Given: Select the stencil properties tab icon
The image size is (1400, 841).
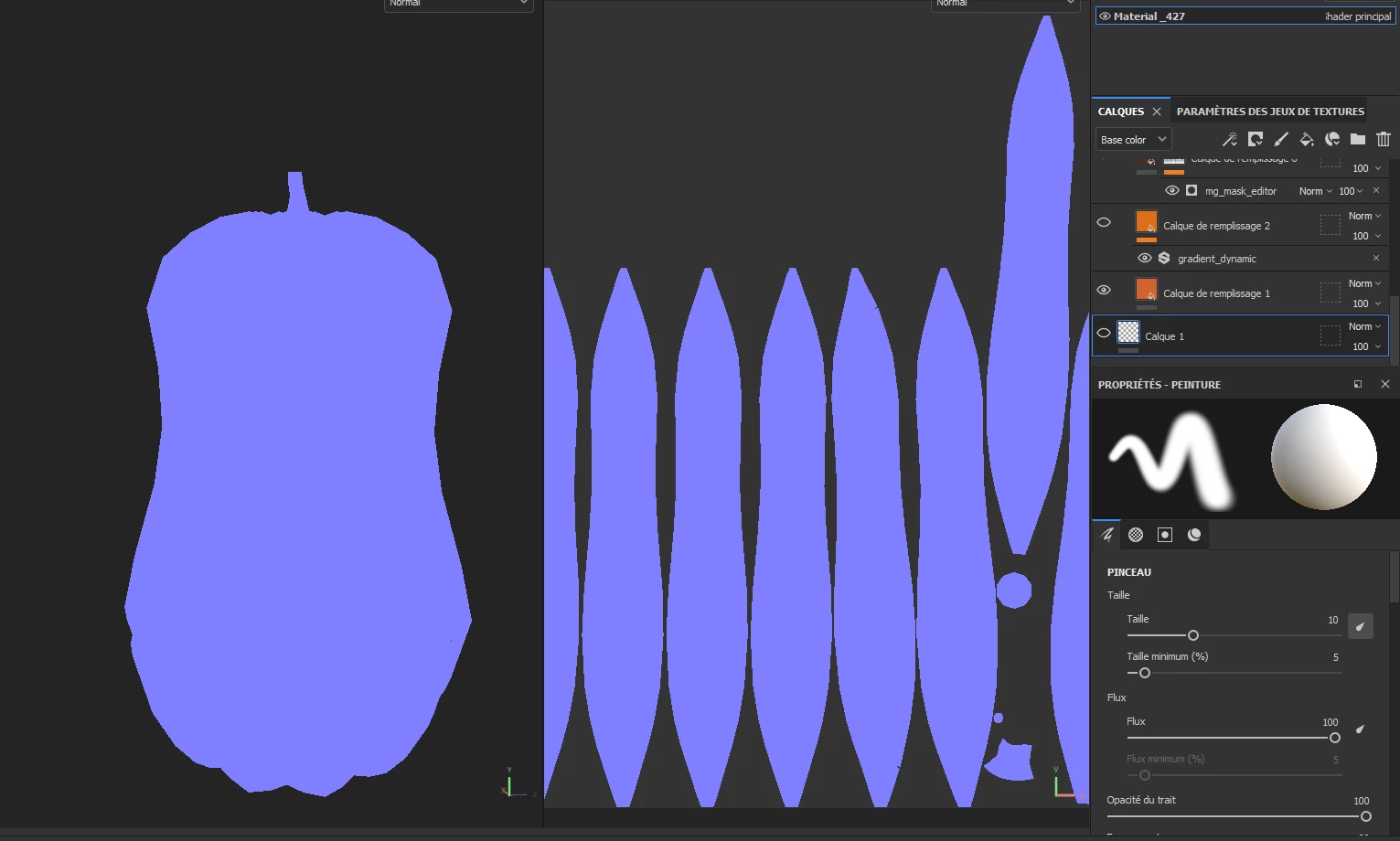Looking at the screenshot, I should click(x=1165, y=535).
